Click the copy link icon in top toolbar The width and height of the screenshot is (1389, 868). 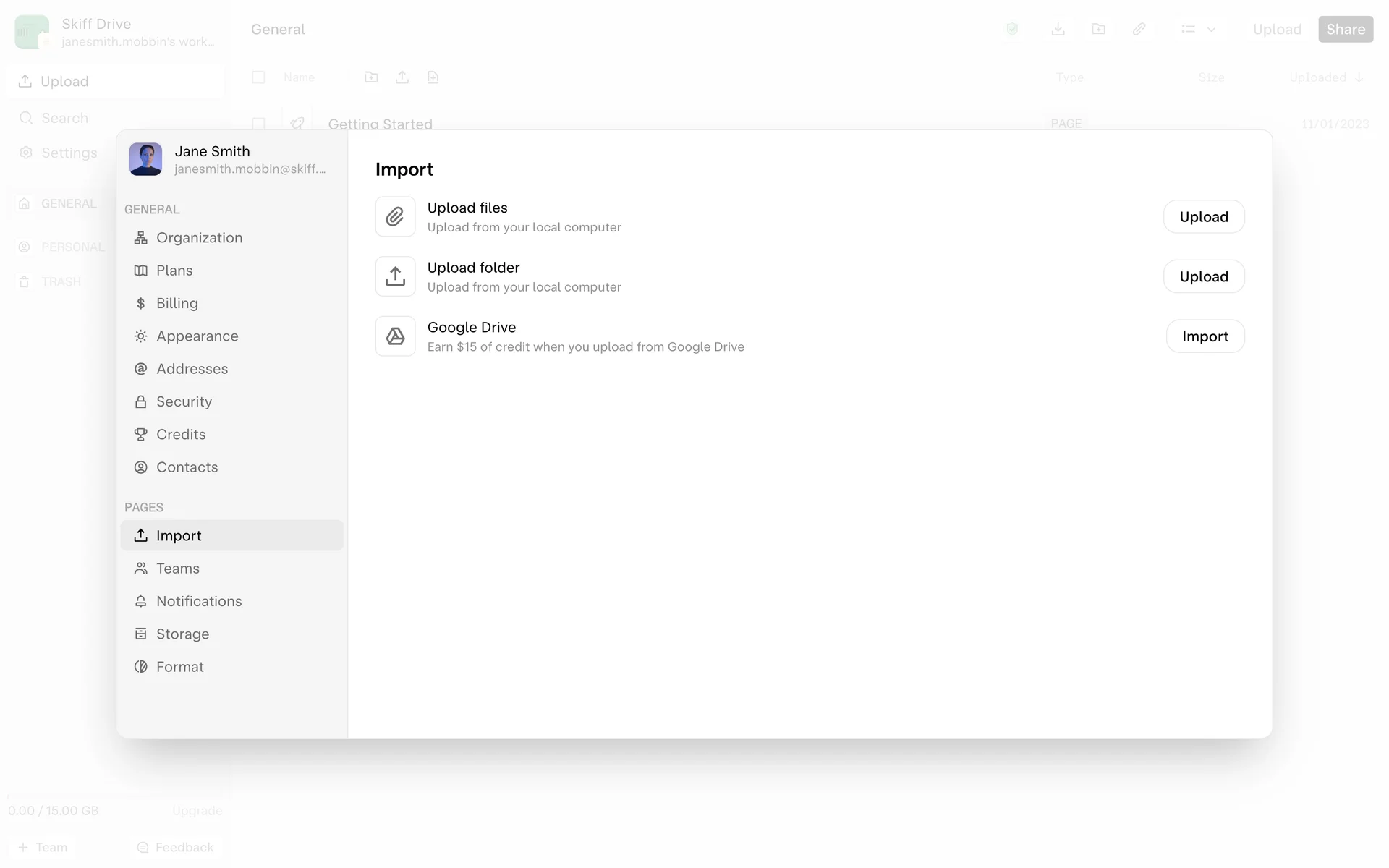[1139, 29]
